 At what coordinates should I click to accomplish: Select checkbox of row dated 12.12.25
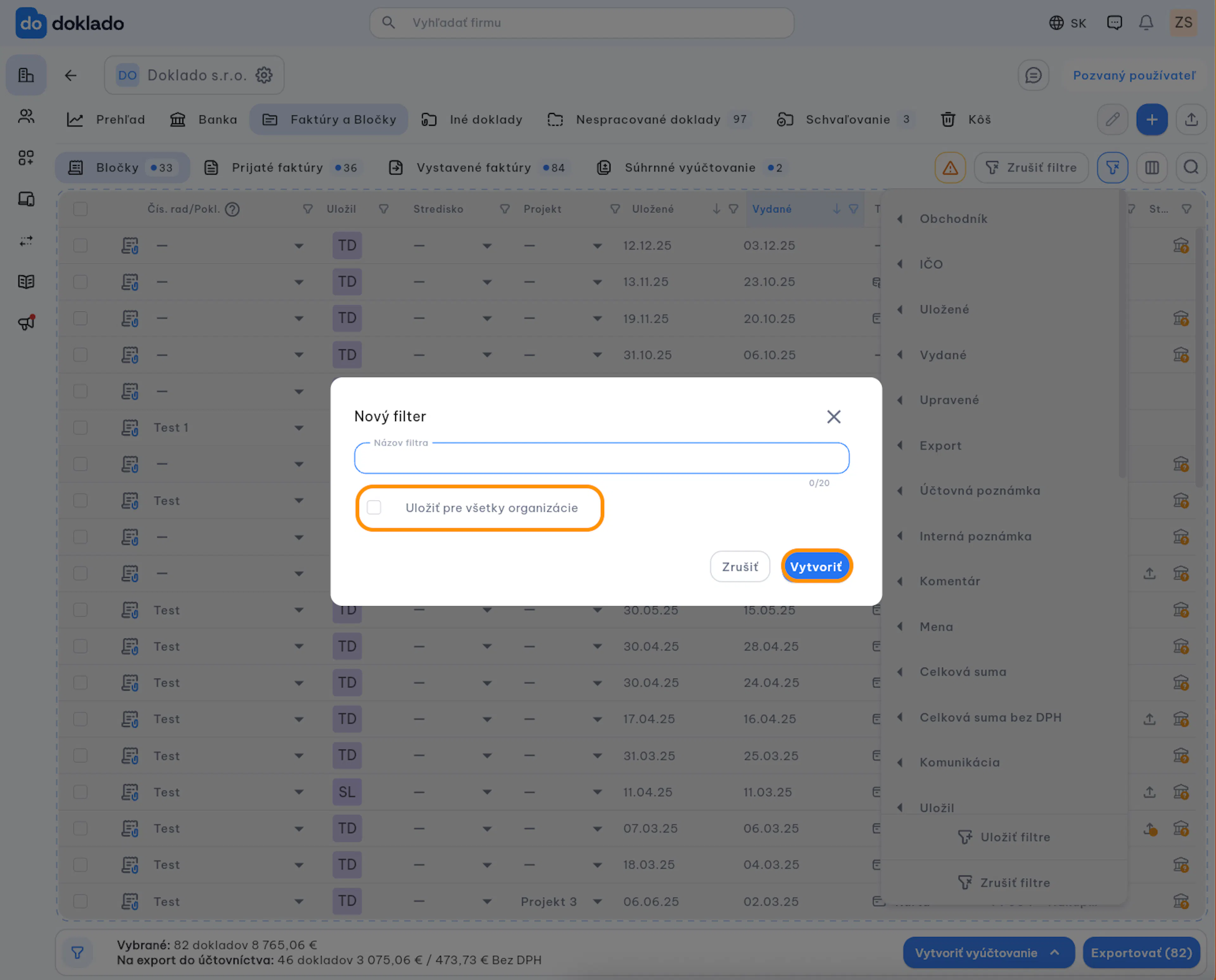click(80, 246)
